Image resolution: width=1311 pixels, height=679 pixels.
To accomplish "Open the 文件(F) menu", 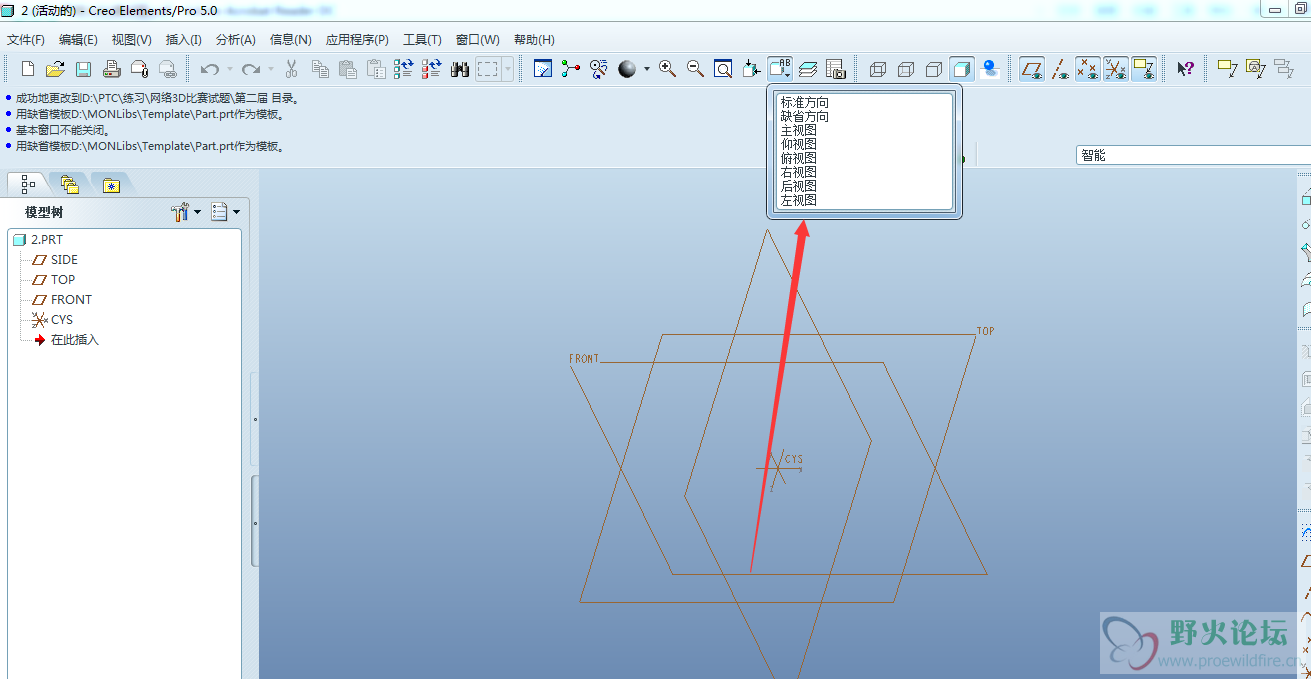I will (x=26, y=40).
